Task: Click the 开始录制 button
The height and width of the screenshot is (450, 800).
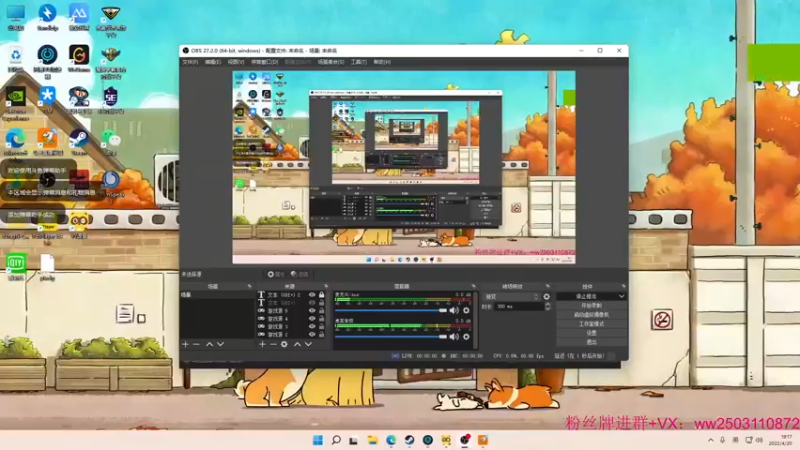Action: 591,306
